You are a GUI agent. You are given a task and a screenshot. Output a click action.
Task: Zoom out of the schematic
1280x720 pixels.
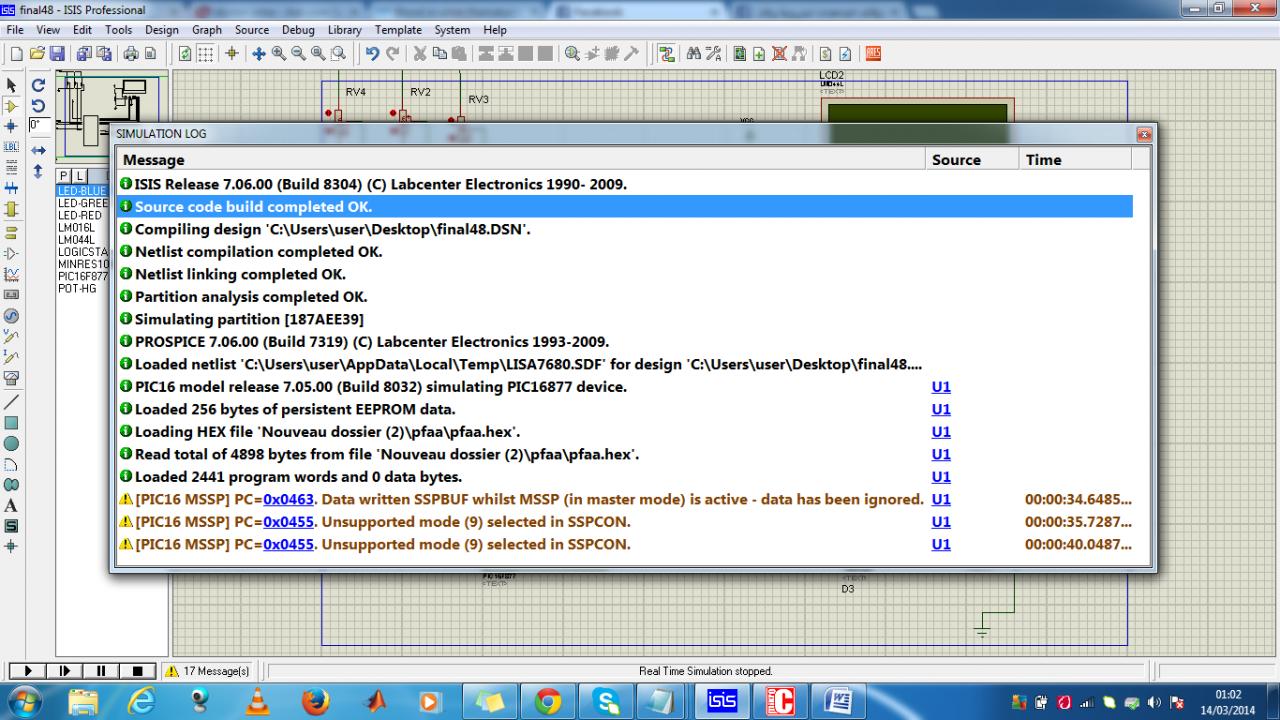point(298,53)
